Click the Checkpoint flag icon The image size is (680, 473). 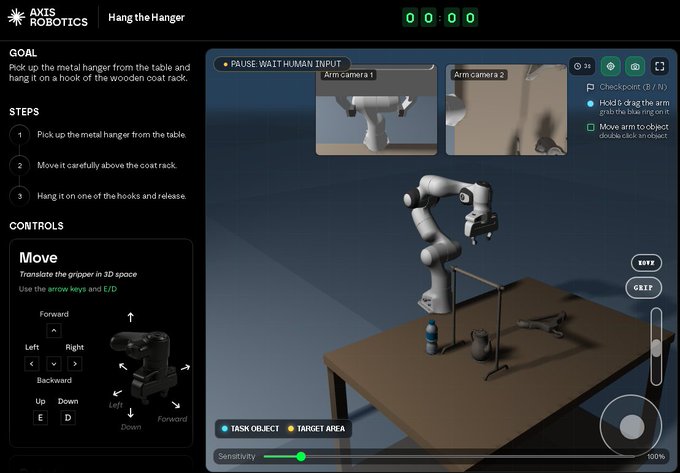tap(590, 88)
